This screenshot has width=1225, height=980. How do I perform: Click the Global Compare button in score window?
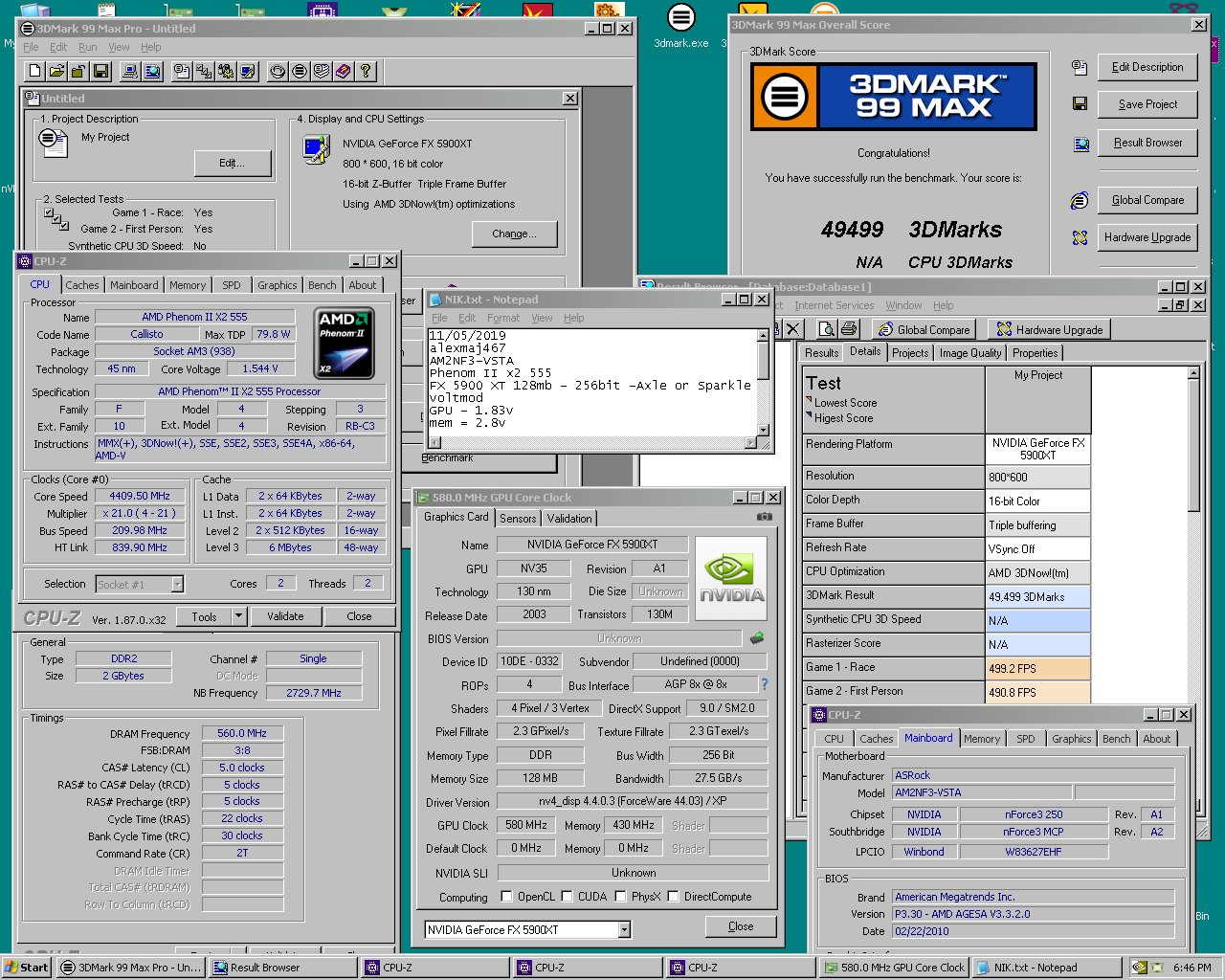click(x=1147, y=200)
